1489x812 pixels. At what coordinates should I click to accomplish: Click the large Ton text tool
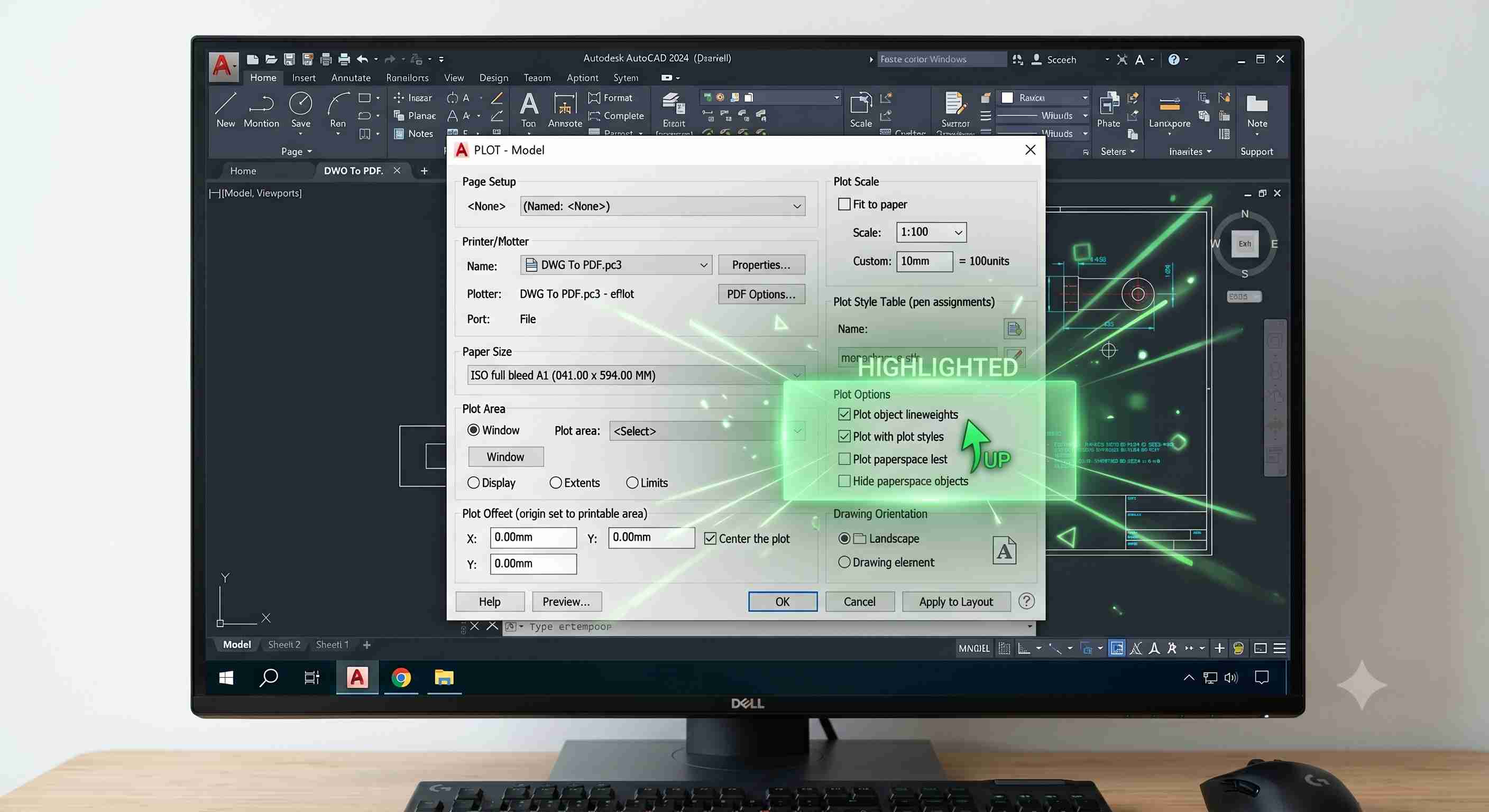(x=528, y=110)
